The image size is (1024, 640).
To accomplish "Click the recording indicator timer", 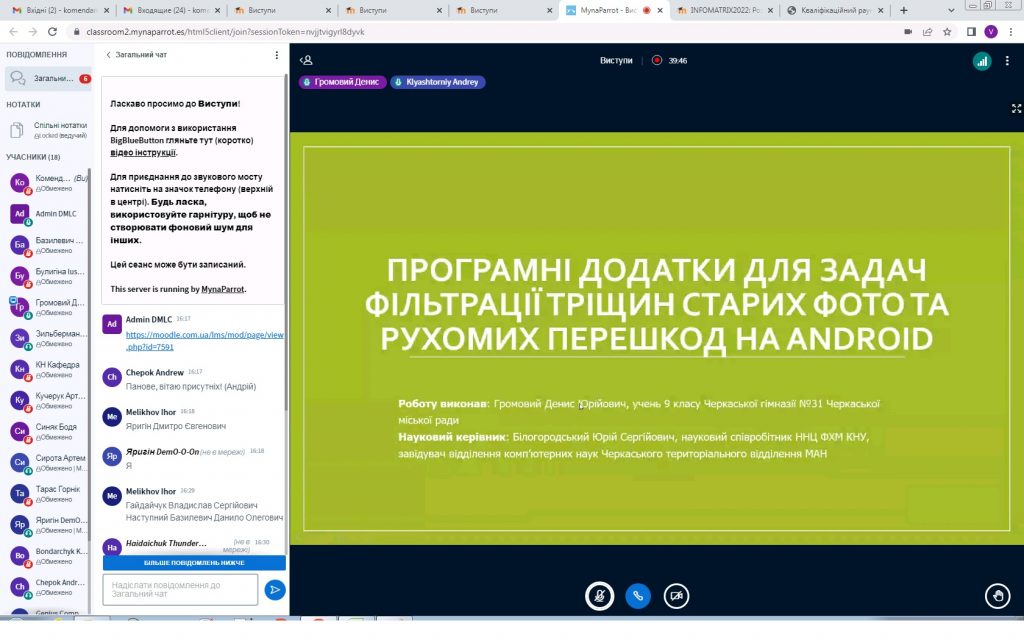I will (x=669, y=60).
